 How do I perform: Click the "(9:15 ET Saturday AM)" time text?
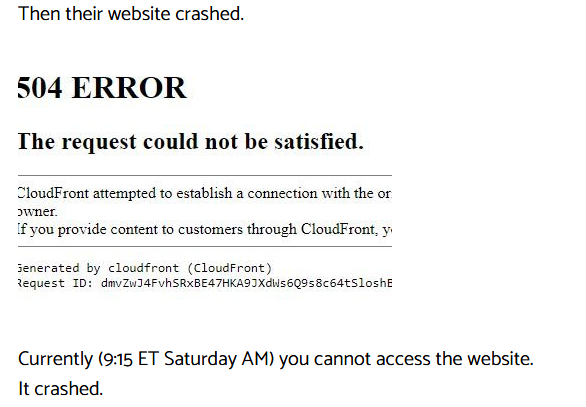(186, 359)
